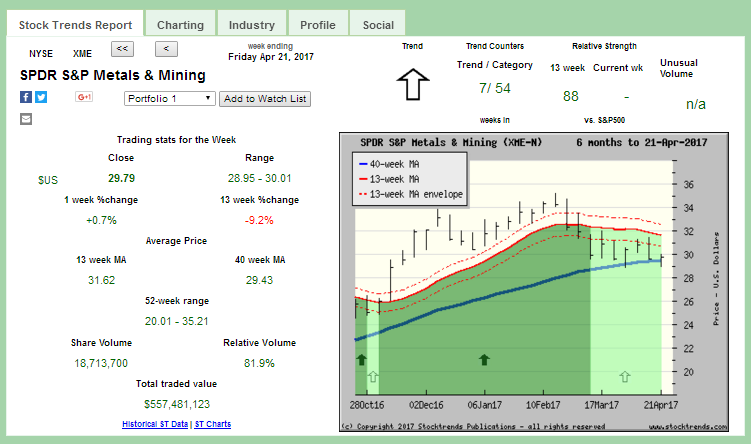
Task: Click the 40-week MA legend entry
Action: pyautogui.click(x=389, y=164)
